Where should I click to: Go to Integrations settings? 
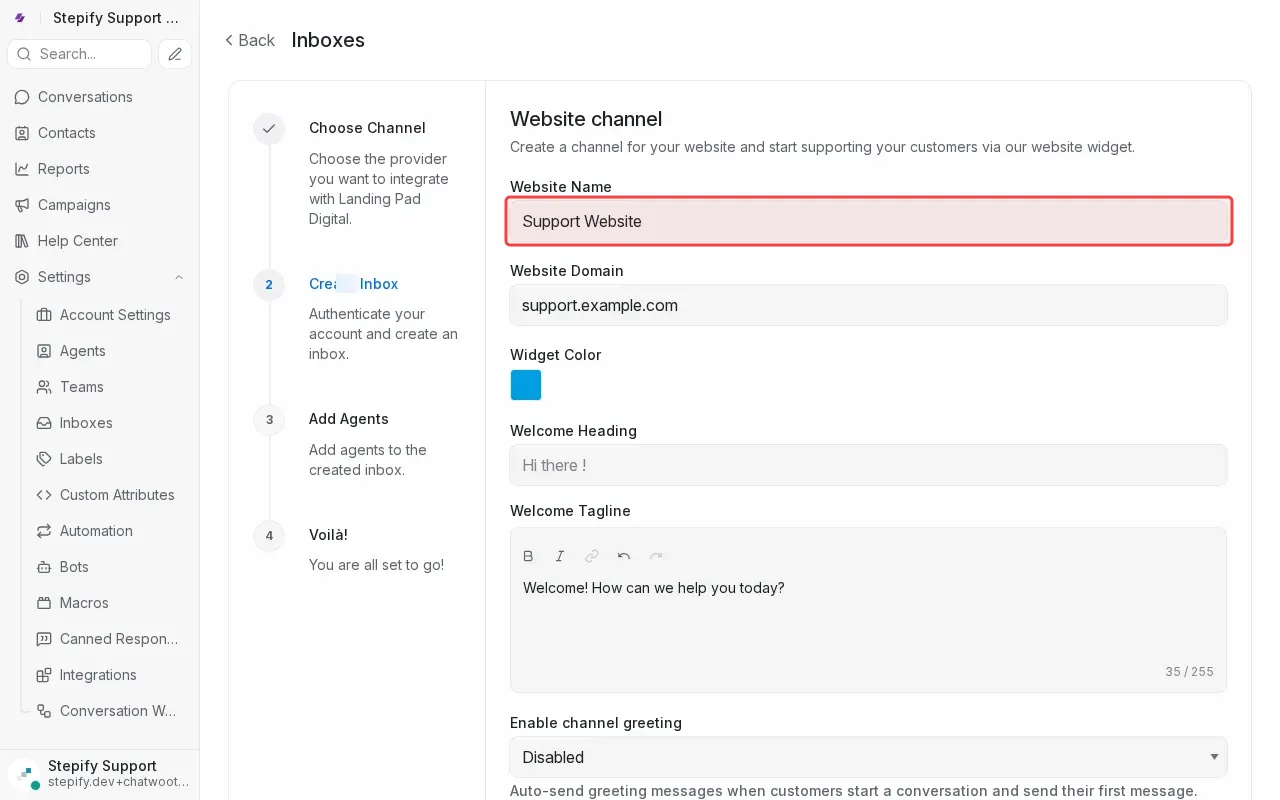pos(97,675)
